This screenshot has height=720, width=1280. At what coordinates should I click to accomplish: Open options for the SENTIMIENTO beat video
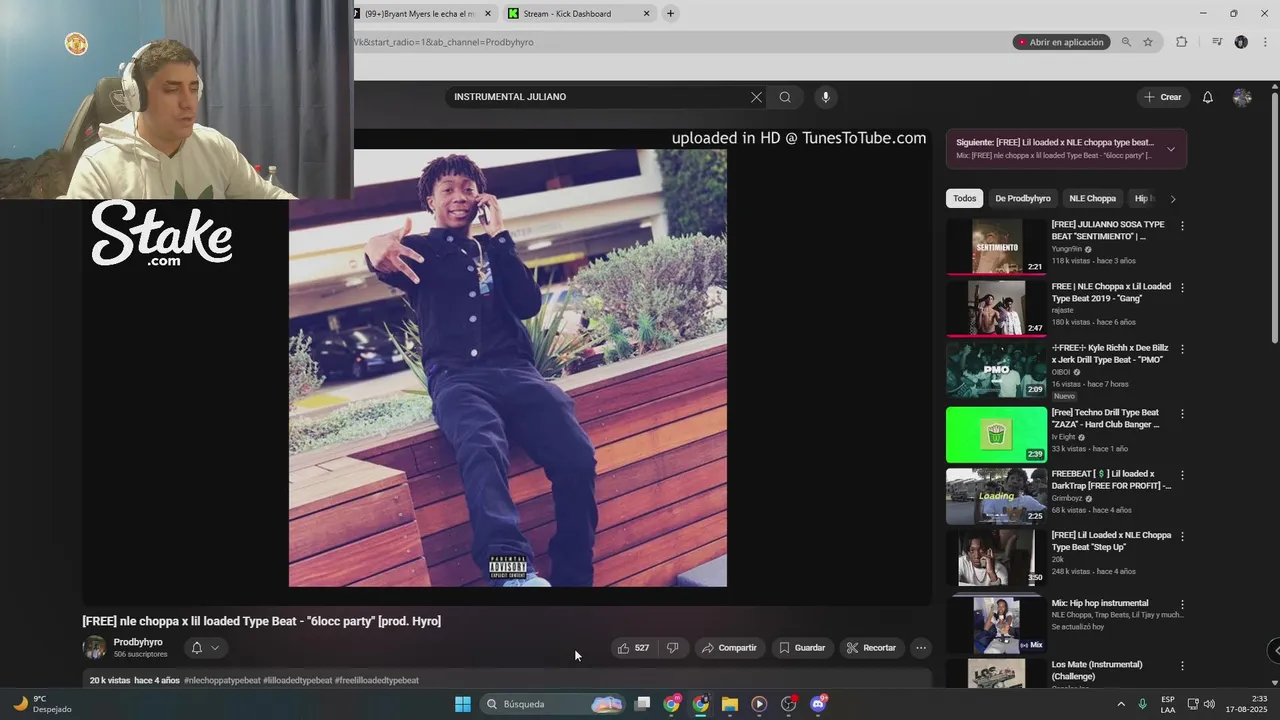[x=1182, y=226]
